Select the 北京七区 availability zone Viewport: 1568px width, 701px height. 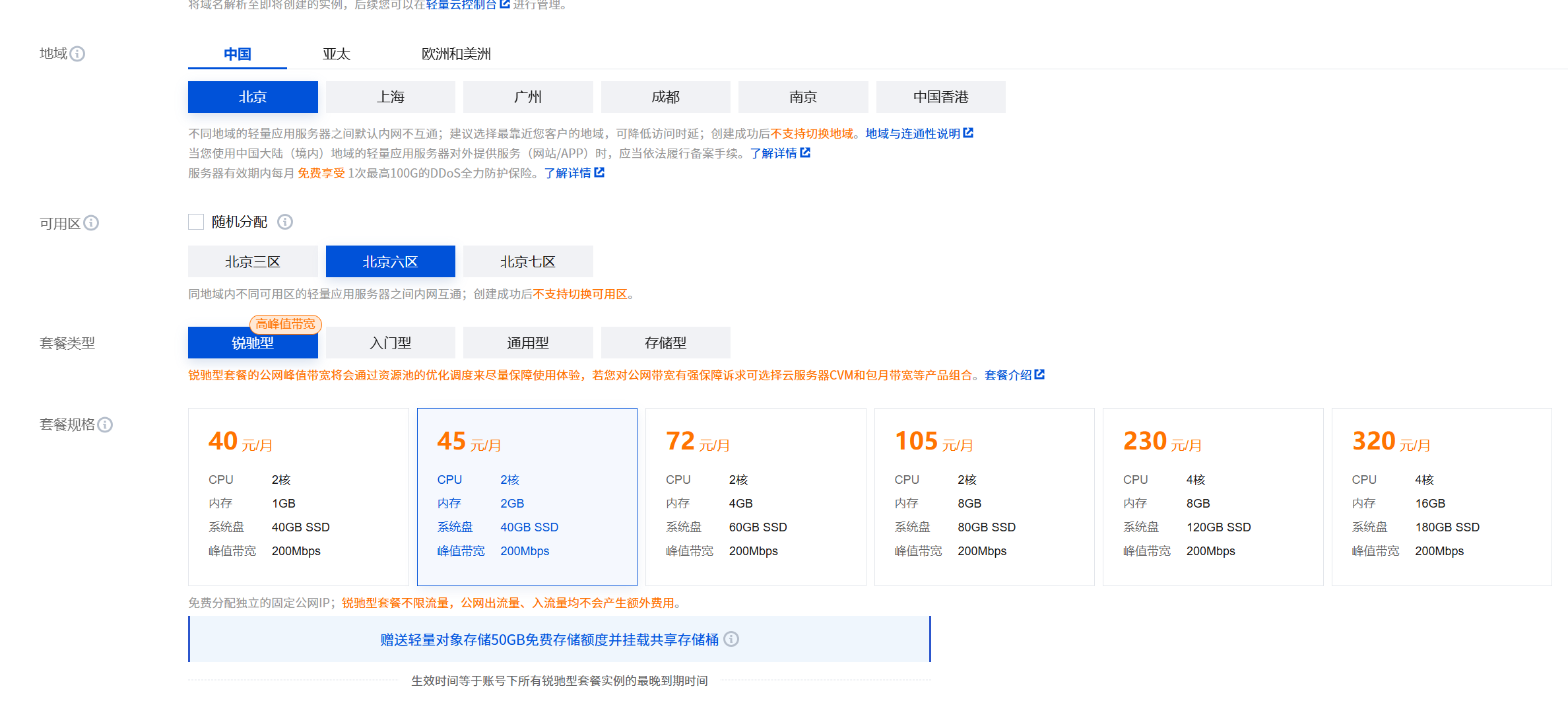click(528, 261)
